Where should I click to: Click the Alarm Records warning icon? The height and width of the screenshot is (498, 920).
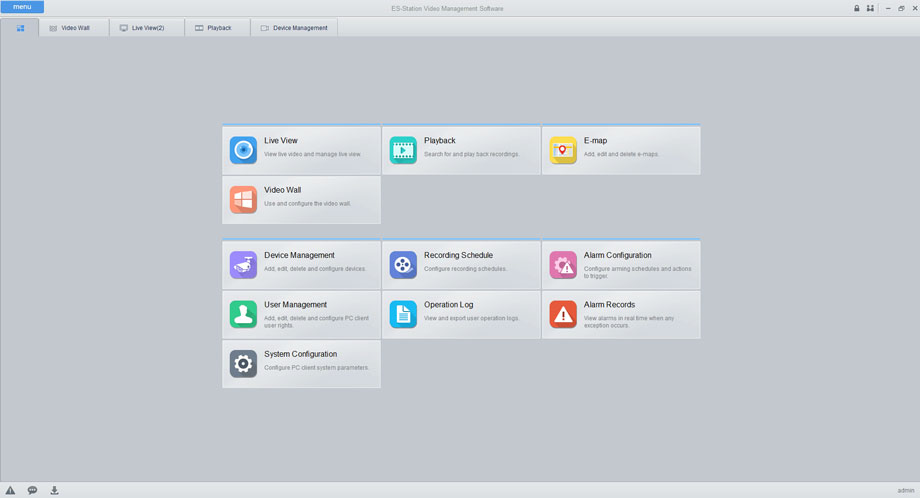pyautogui.click(x=563, y=314)
